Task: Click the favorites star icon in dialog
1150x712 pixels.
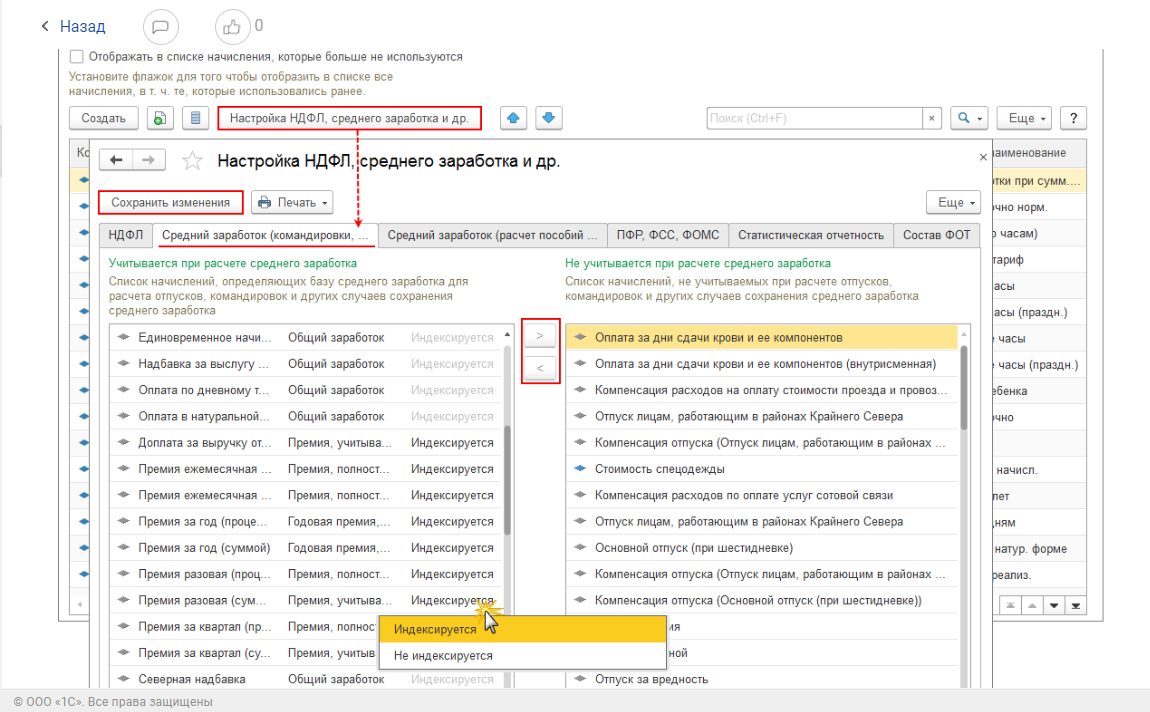Action: [193, 161]
